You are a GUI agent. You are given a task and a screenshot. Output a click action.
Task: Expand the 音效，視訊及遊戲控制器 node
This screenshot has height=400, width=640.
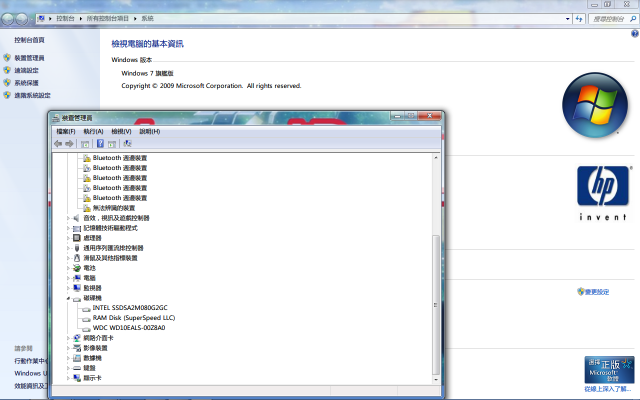pyautogui.click(x=68, y=218)
